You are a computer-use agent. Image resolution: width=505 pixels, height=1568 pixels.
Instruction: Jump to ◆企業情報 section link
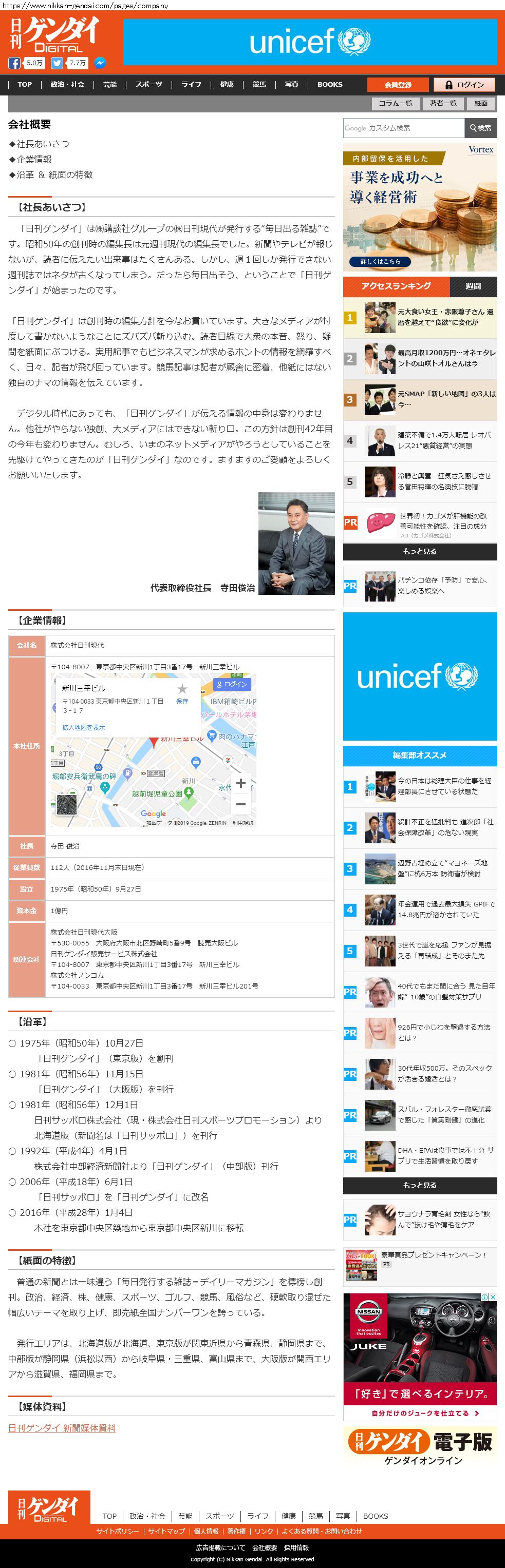pos(30,159)
